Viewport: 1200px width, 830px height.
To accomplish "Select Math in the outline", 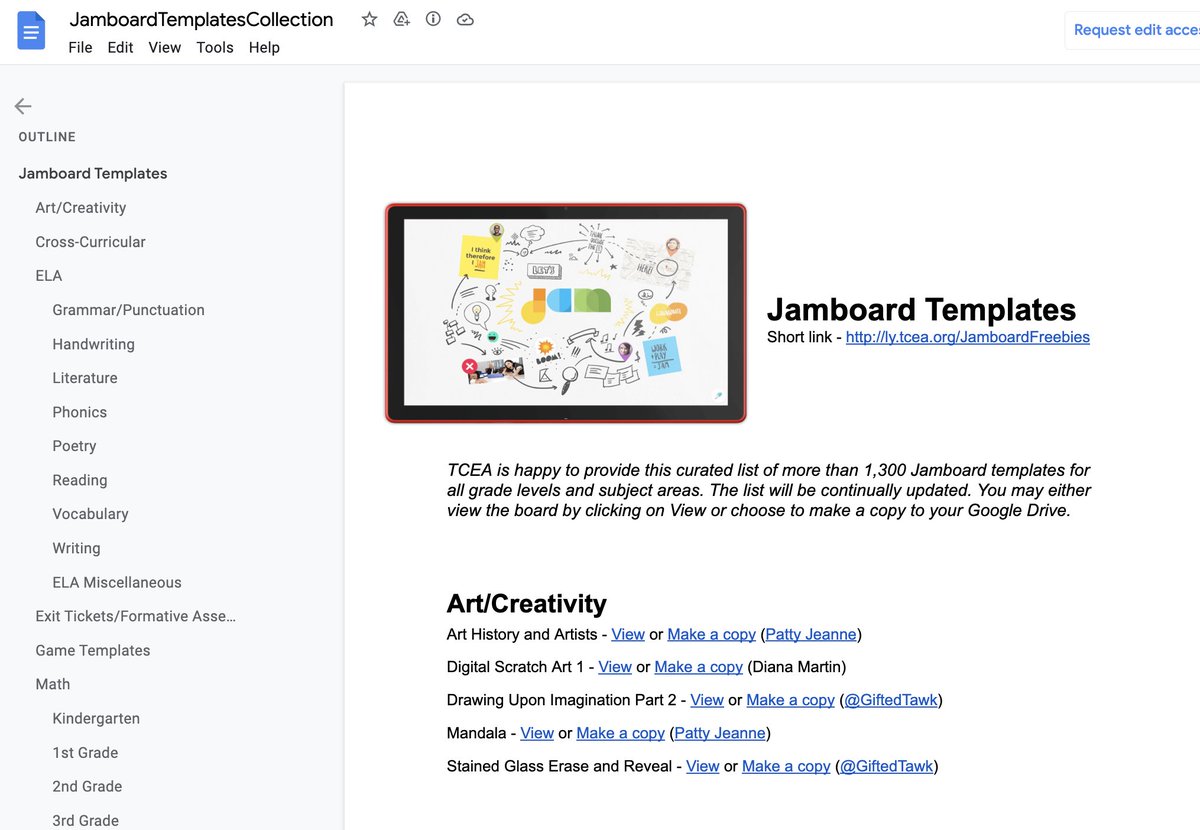I will tap(52, 683).
